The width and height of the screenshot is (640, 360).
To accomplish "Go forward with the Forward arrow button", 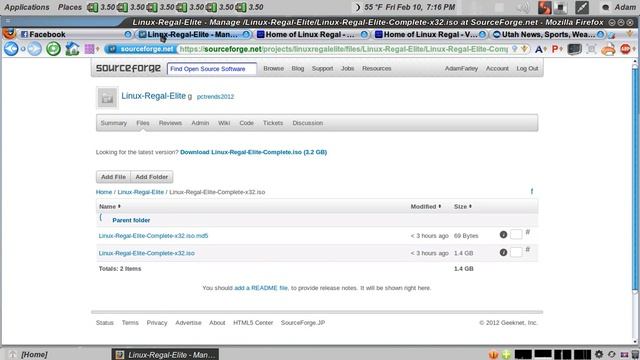I will [x=35, y=49].
